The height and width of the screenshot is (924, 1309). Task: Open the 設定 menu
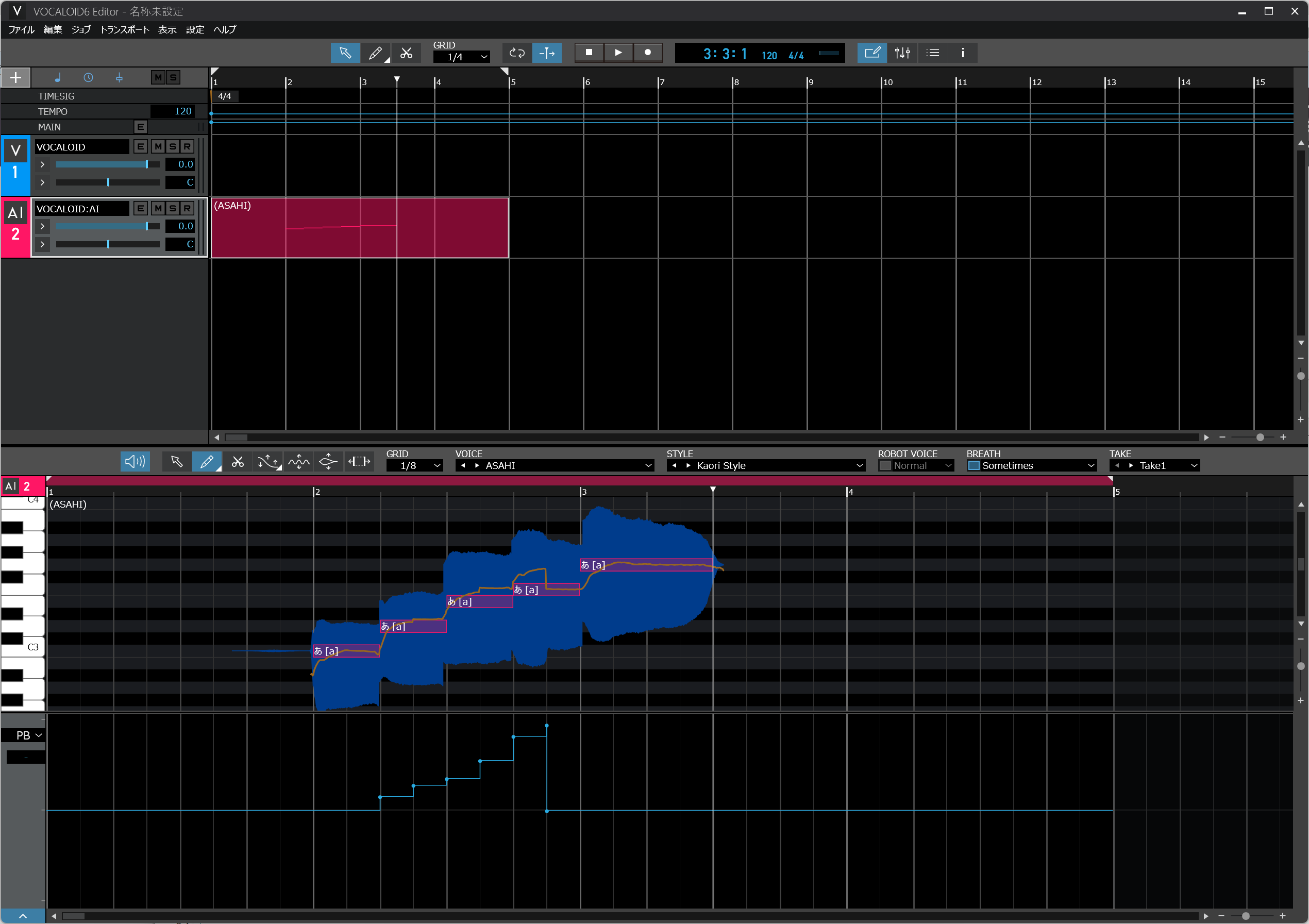[195, 30]
